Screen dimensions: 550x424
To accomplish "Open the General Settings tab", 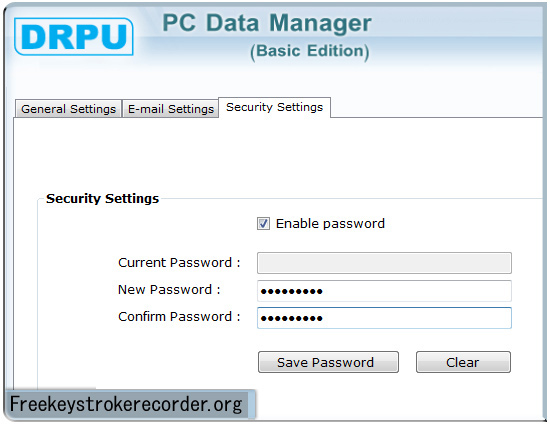I will (68, 109).
